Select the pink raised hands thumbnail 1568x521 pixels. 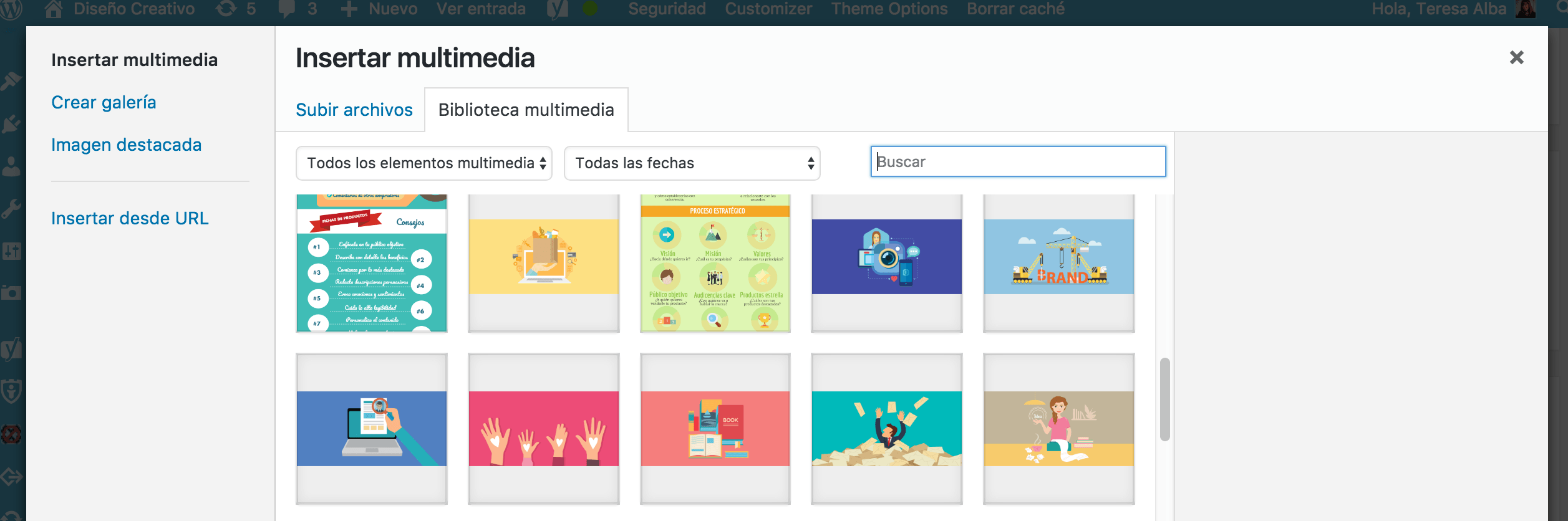(544, 429)
